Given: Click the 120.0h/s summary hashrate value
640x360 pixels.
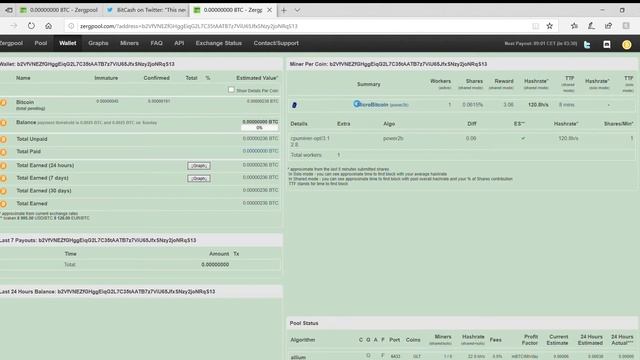Looking at the screenshot, I should point(538,105).
